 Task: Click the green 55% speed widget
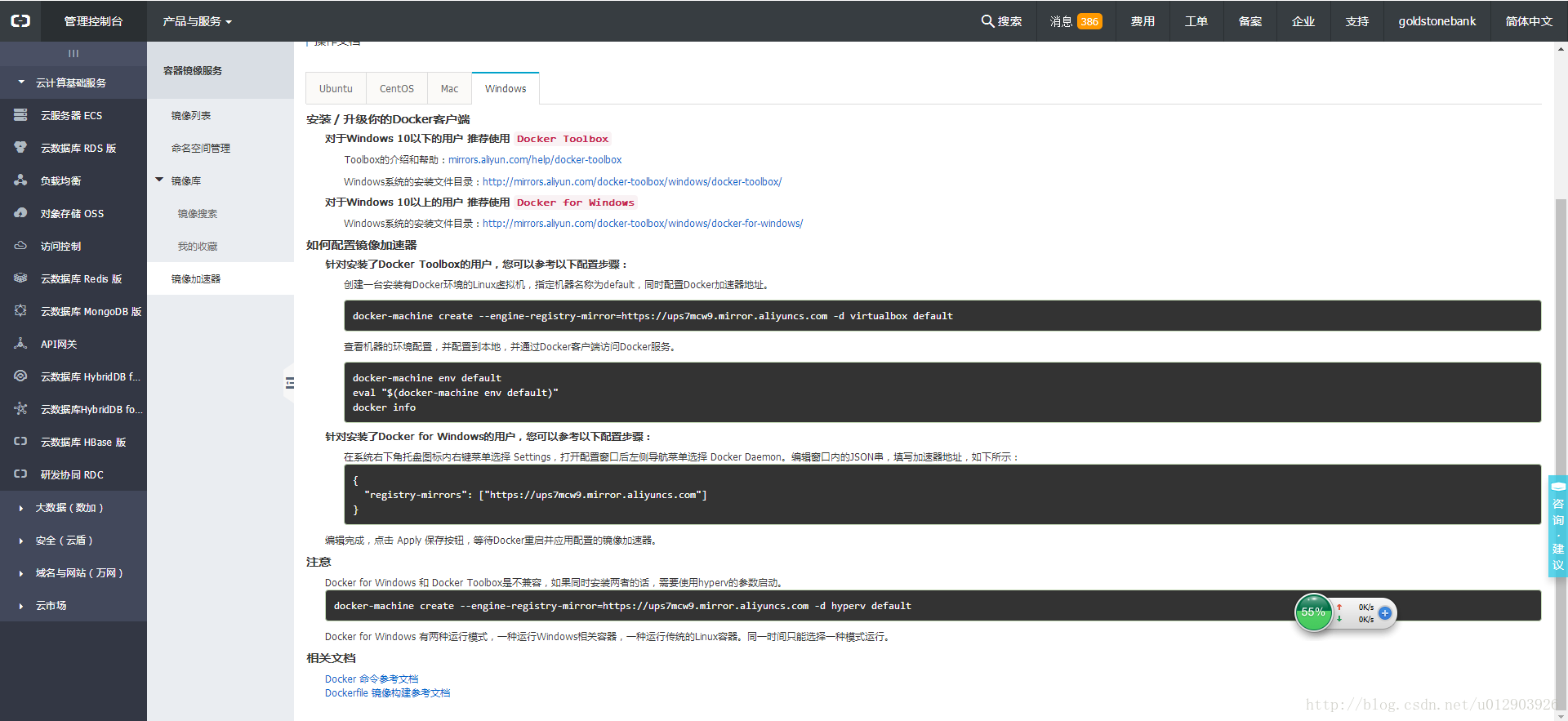pos(1313,612)
